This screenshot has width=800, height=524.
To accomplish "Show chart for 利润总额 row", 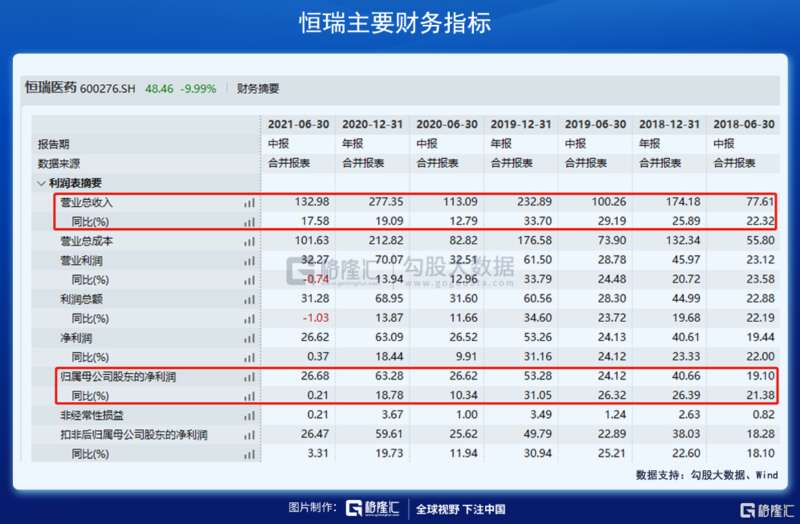I will (x=247, y=299).
